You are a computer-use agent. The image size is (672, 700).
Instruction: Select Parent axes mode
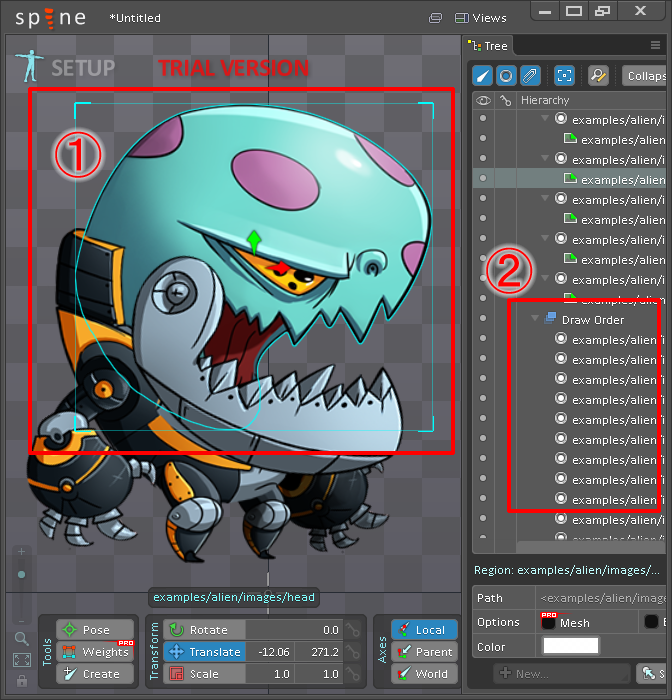pos(425,651)
